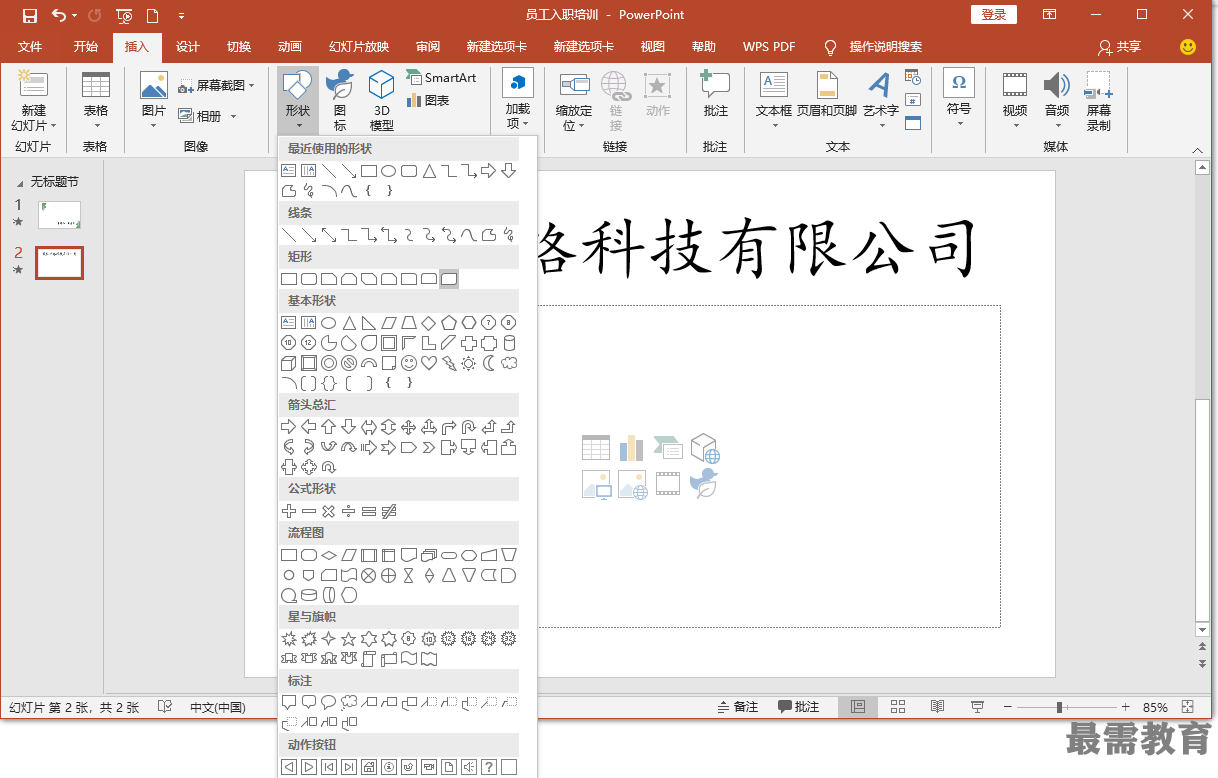Screen dimensions: 1218x778
Task: Open the 屏幕截图 dropdown
Action: (x=252, y=86)
